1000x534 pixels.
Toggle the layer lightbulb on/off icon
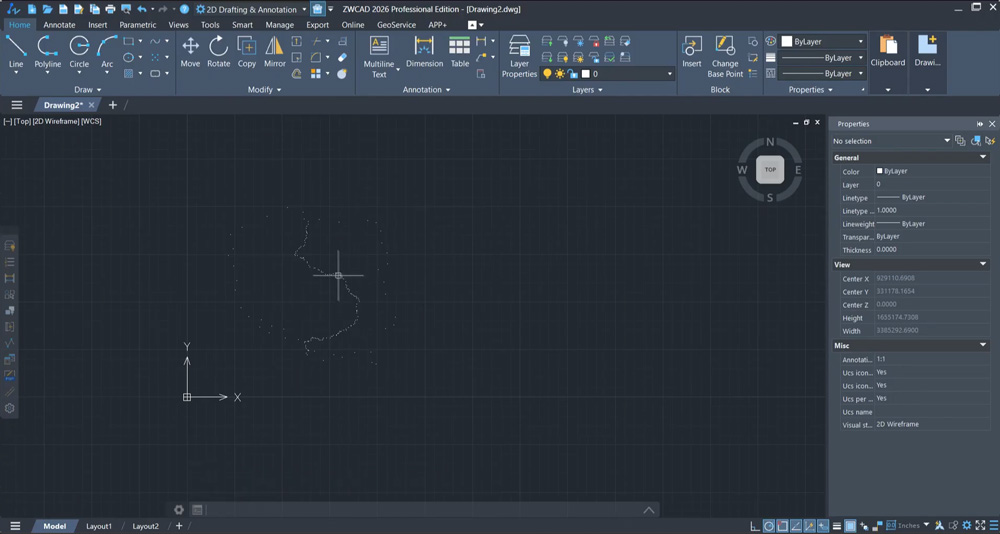click(x=547, y=74)
